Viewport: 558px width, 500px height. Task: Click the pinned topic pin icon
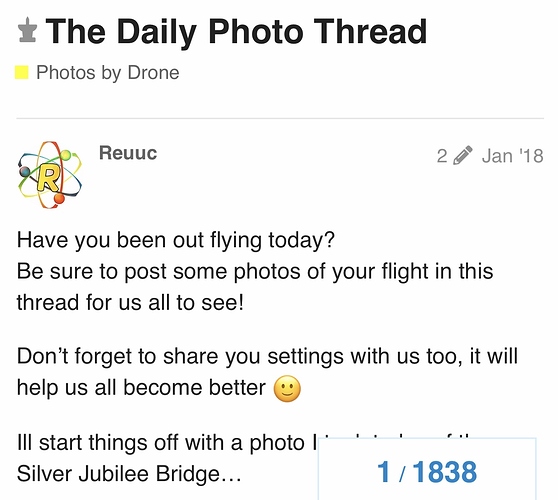click(x=27, y=30)
